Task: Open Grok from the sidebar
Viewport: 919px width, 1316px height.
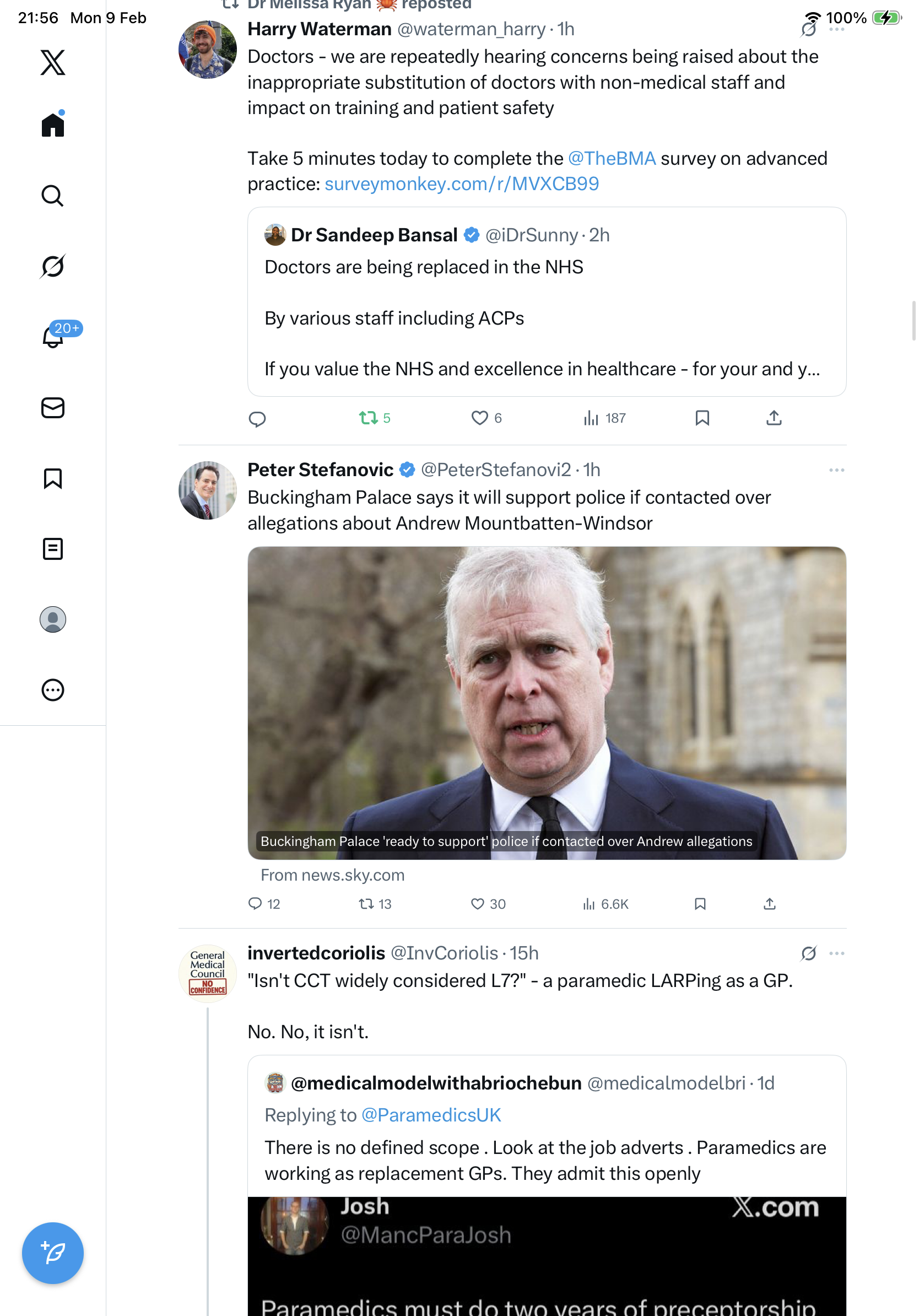Action: pos(52,266)
